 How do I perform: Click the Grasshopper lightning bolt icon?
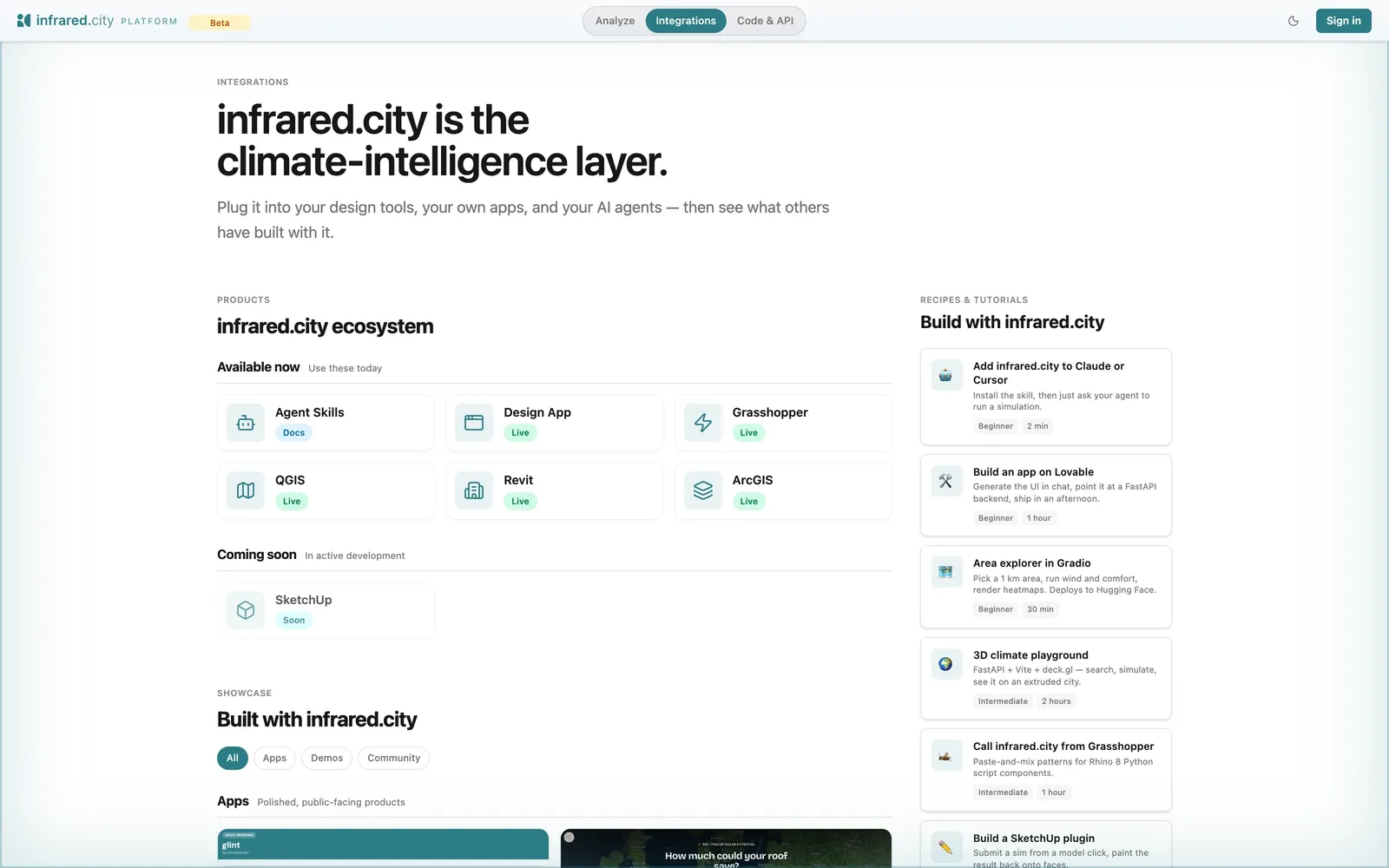703,423
